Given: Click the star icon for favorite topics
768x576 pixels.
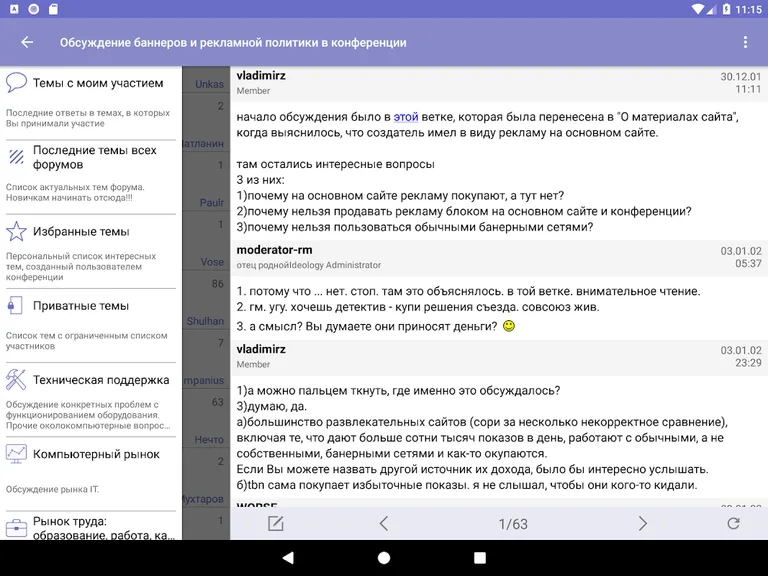Looking at the screenshot, I should pyautogui.click(x=16, y=231).
